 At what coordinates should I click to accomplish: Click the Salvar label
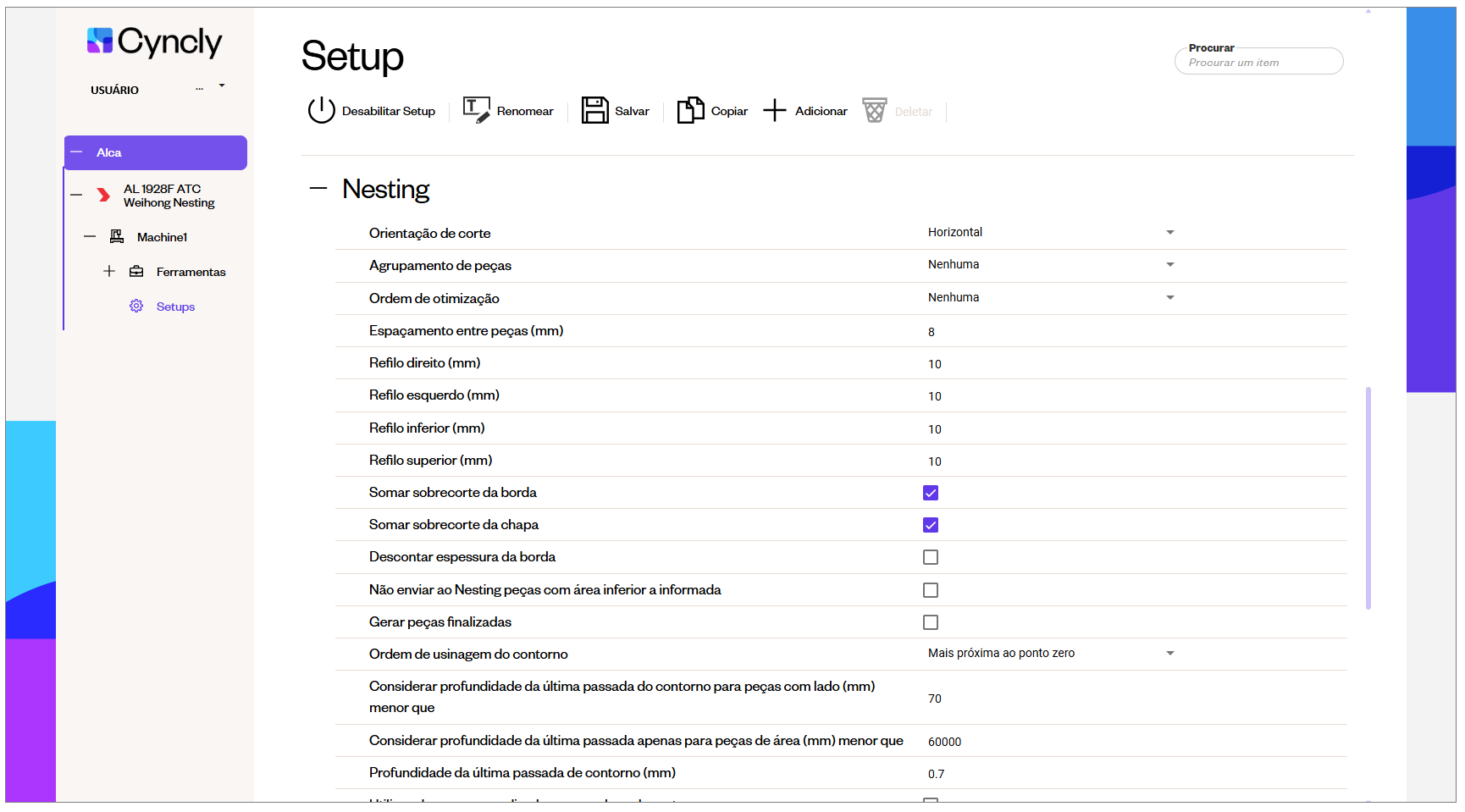pos(633,111)
